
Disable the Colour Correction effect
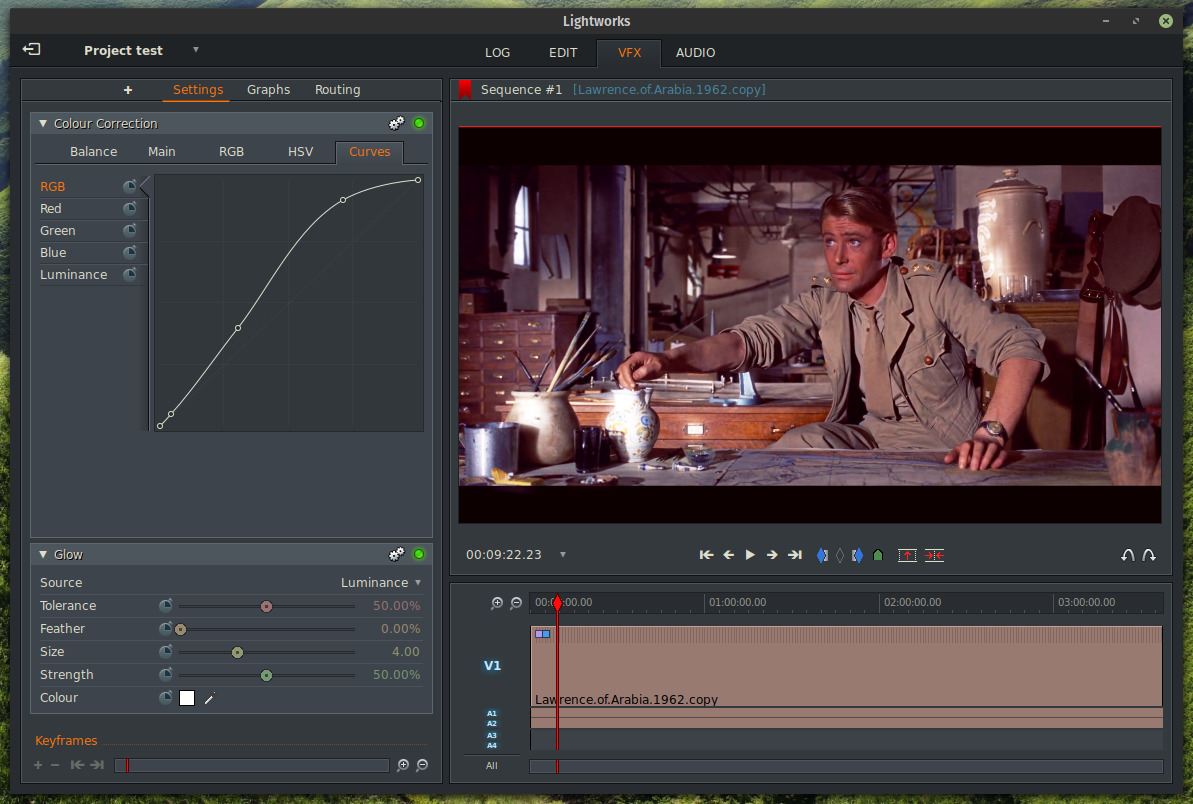[418, 123]
